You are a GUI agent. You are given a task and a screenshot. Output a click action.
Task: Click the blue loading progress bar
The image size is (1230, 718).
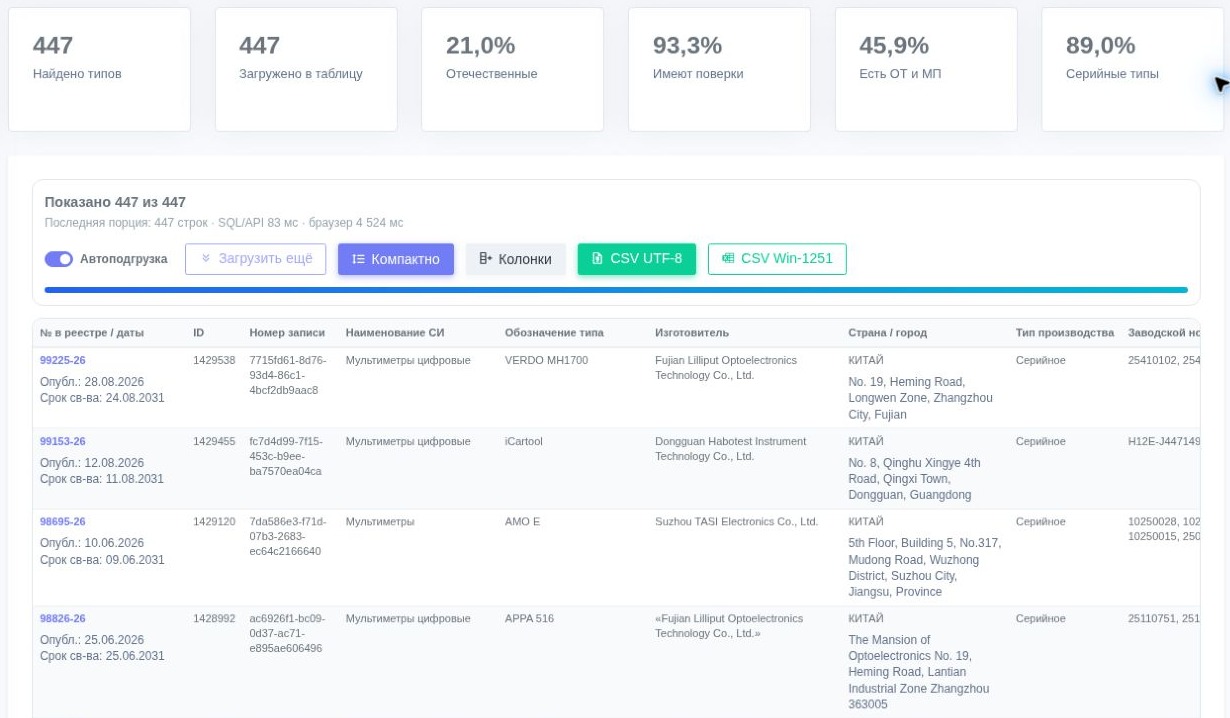[616, 290]
